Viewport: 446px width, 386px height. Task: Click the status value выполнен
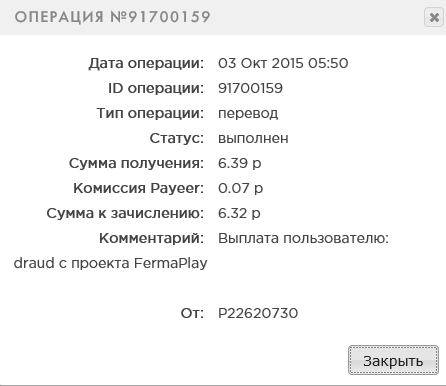(x=253, y=138)
